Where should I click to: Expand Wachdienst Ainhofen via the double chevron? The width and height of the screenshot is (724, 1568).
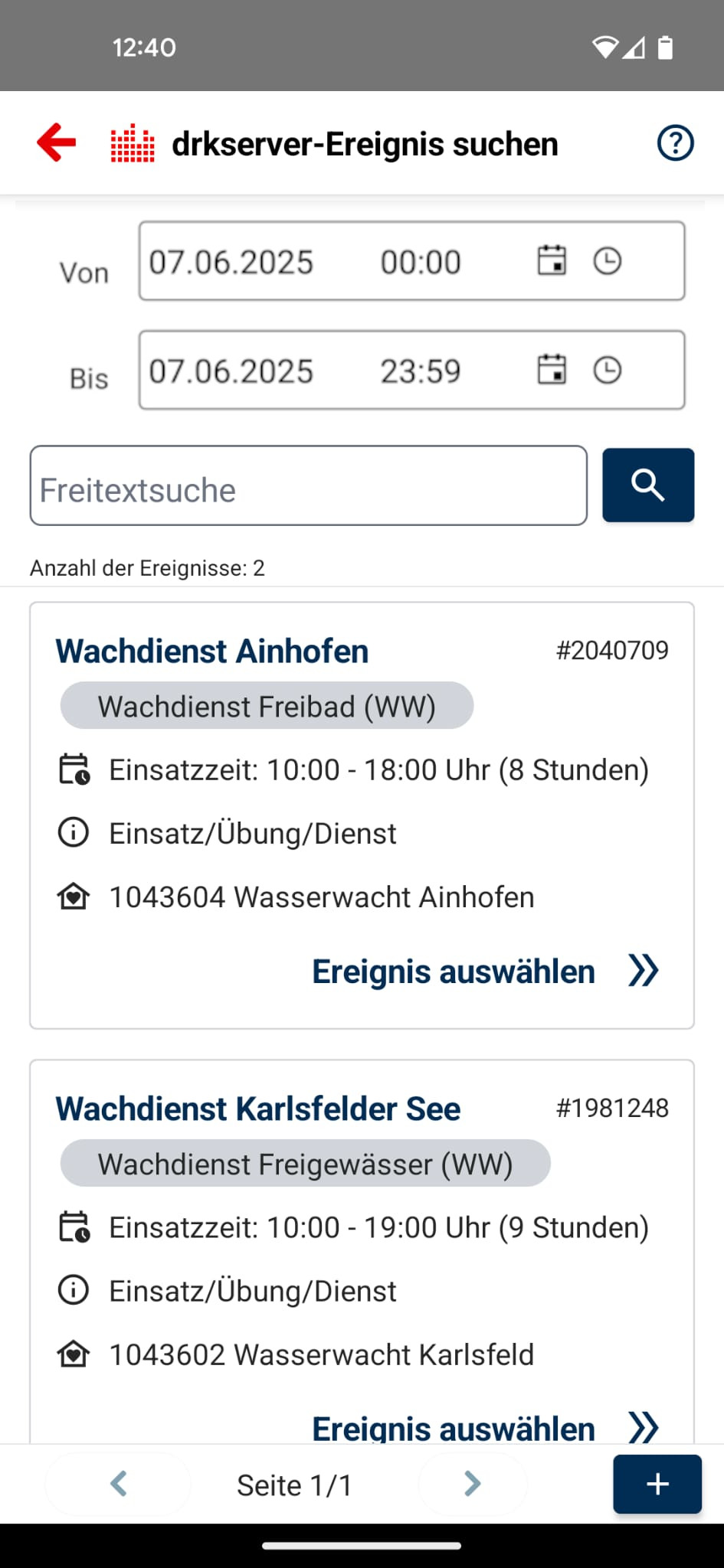pyautogui.click(x=644, y=971)
